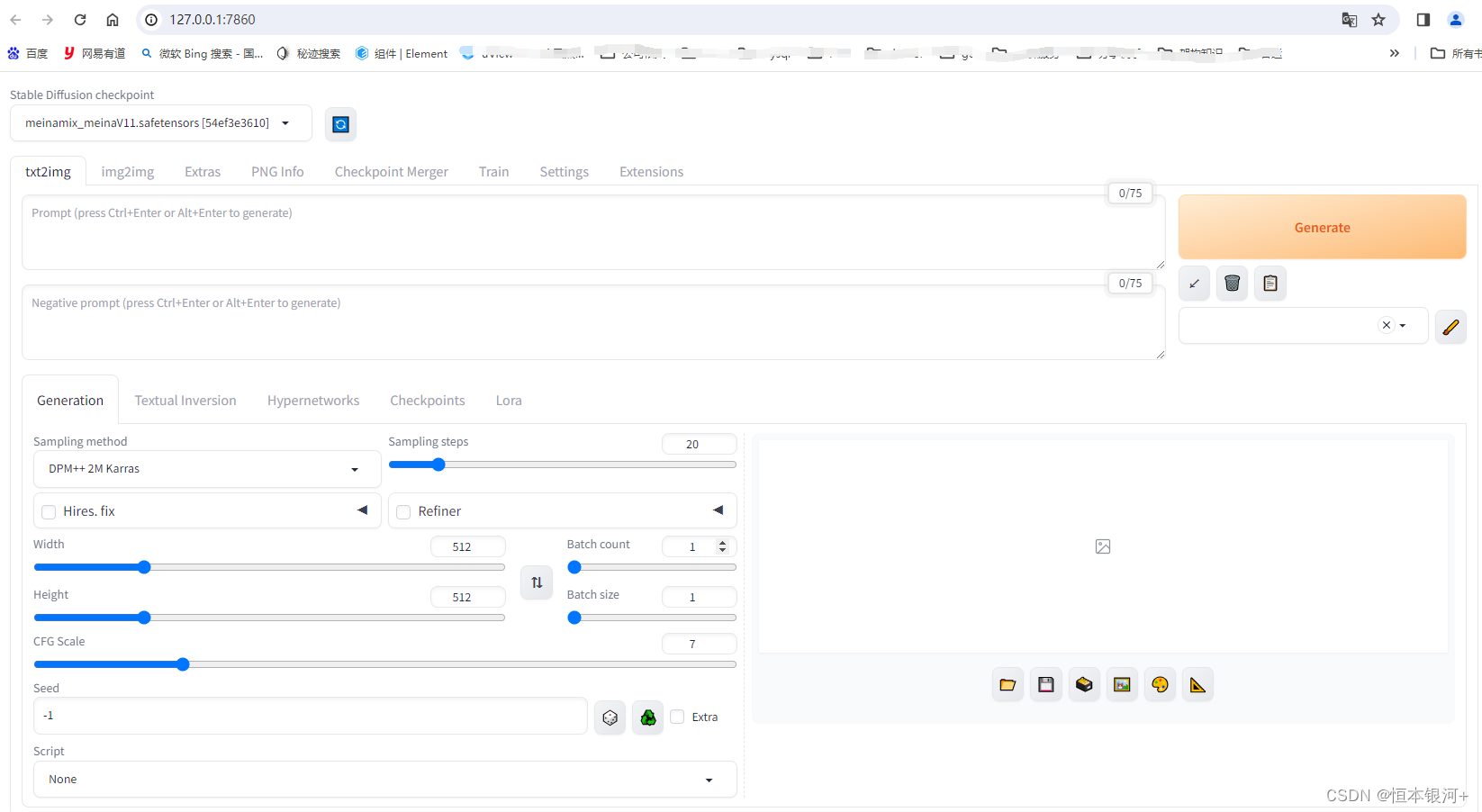Open the Script dropdown showing None

[384, 780]
